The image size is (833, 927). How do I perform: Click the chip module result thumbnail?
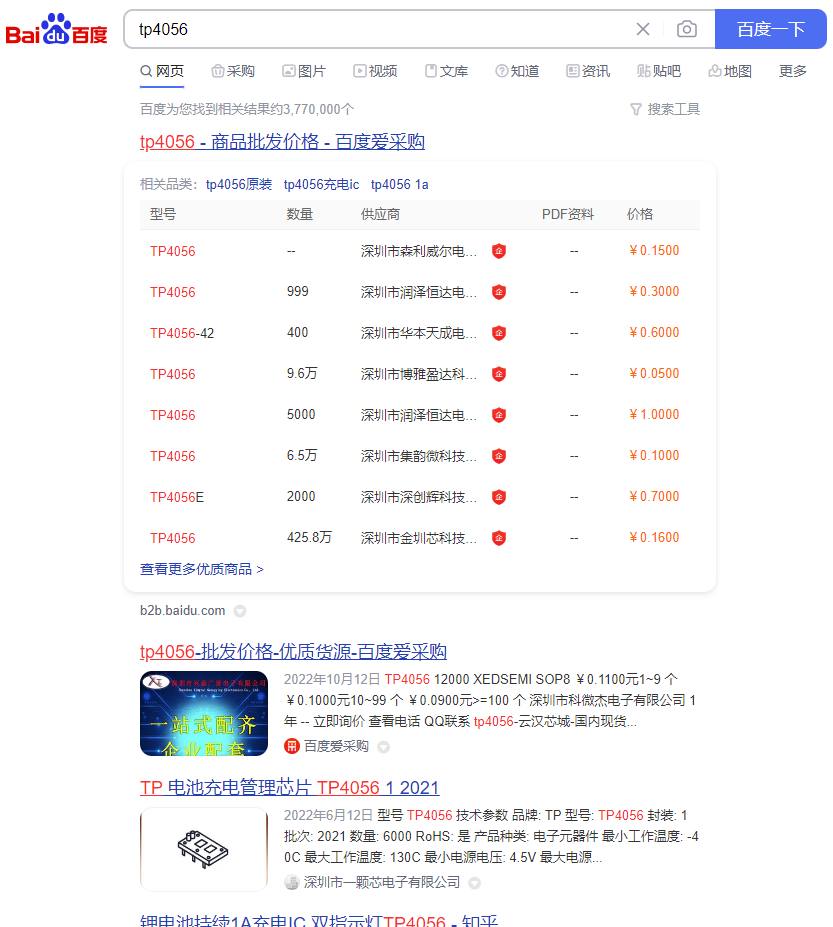tap(204, 850)
